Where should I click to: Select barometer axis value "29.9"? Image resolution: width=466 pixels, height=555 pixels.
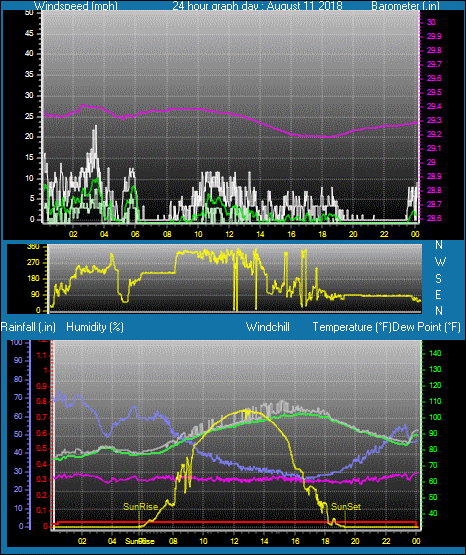[x=434, y=36]
